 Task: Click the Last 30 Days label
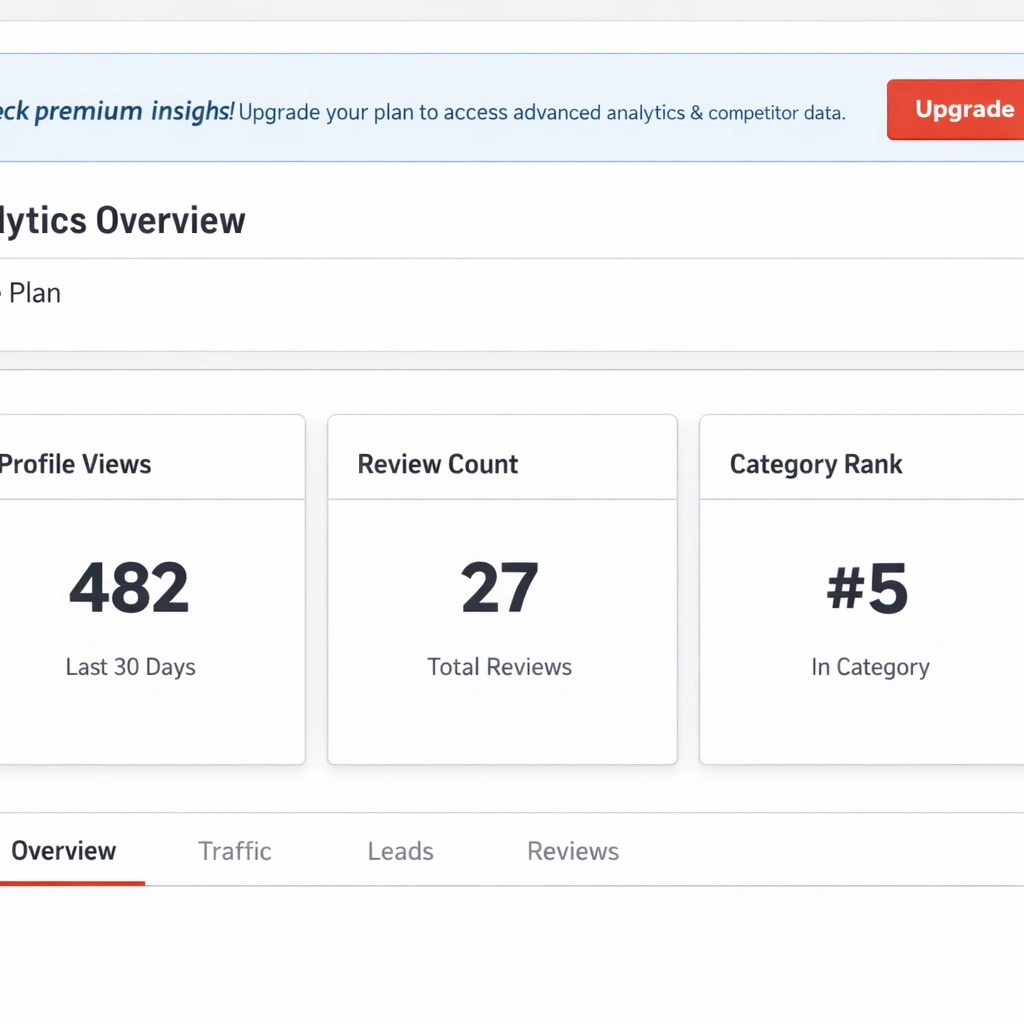[x=131, y=667]
